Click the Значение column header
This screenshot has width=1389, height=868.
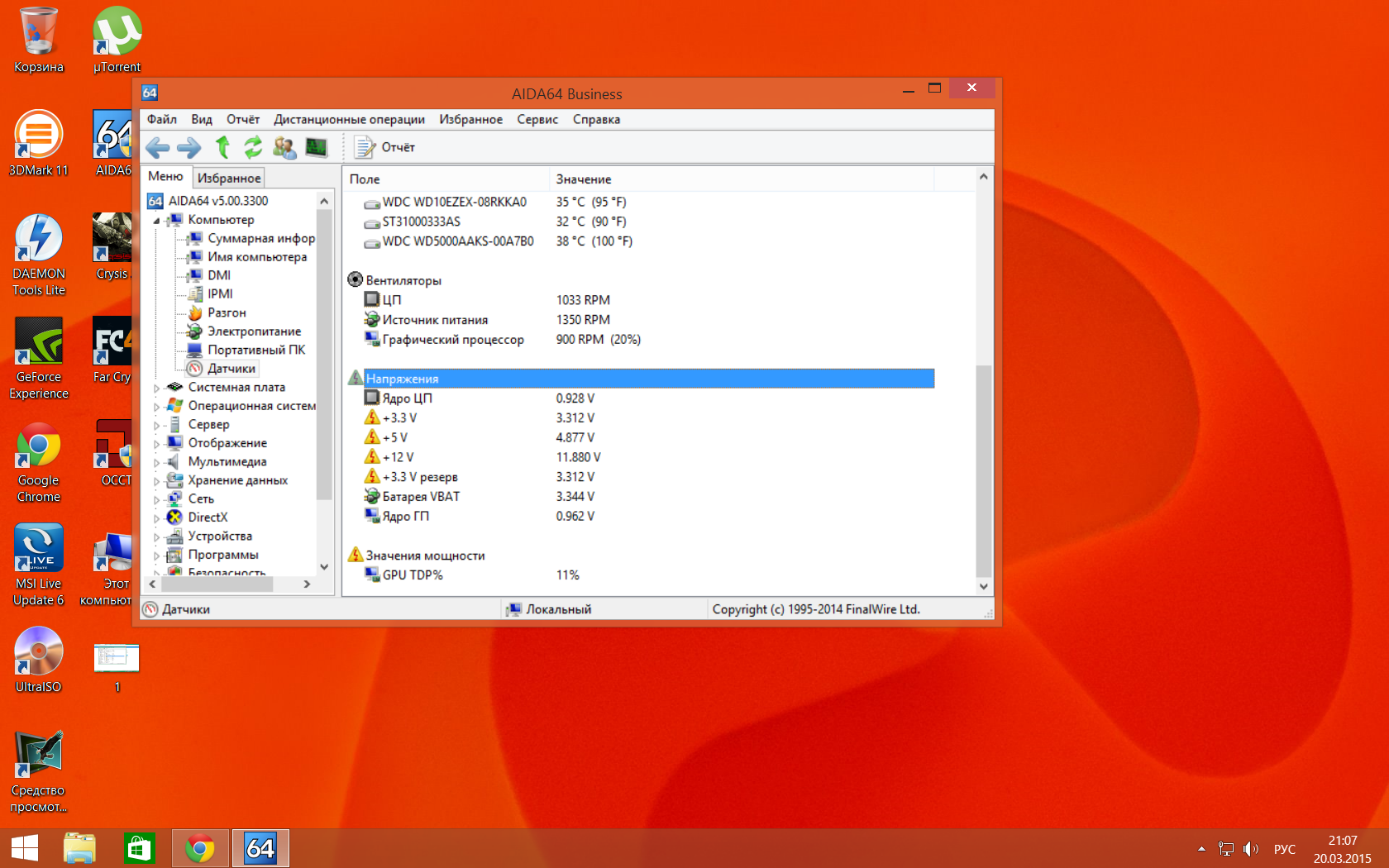742,179
